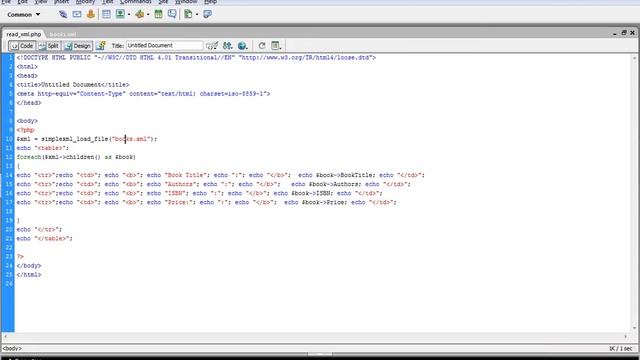This screenshot has width=640, height=360.
Task: Insert a Hyperlink from the Common bar
Action: [x=63, y=14]
